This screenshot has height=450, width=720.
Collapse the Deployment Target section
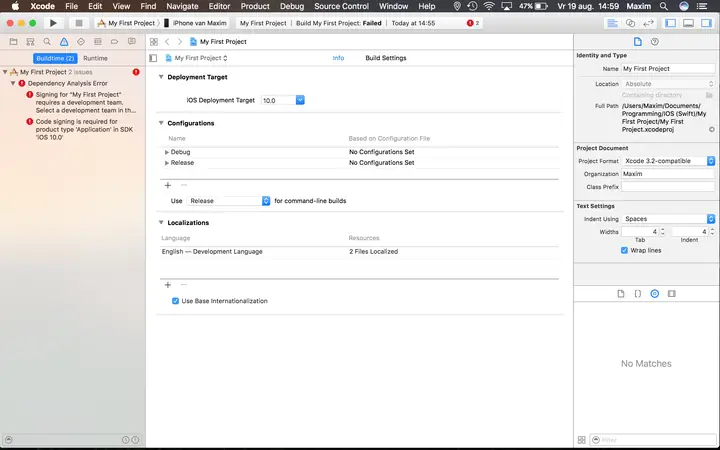[x=161, y=77]
